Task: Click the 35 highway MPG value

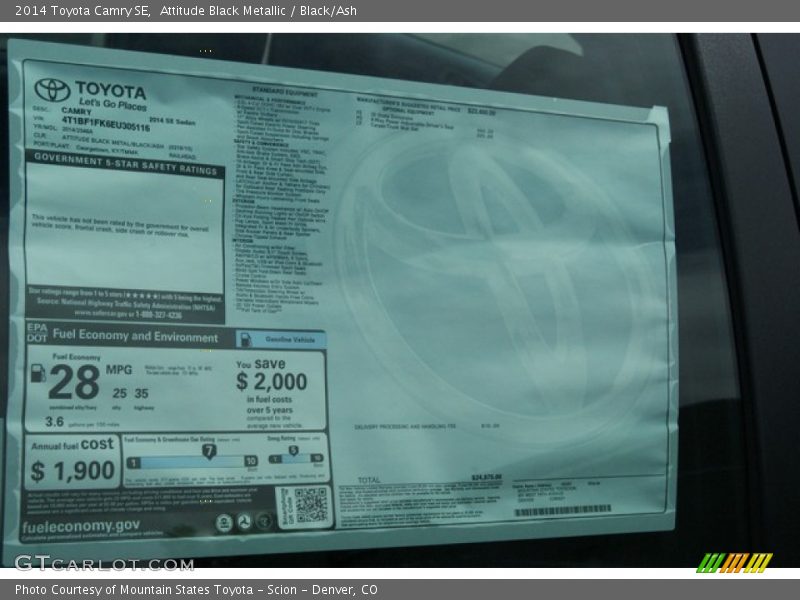Action: [141, 393]
